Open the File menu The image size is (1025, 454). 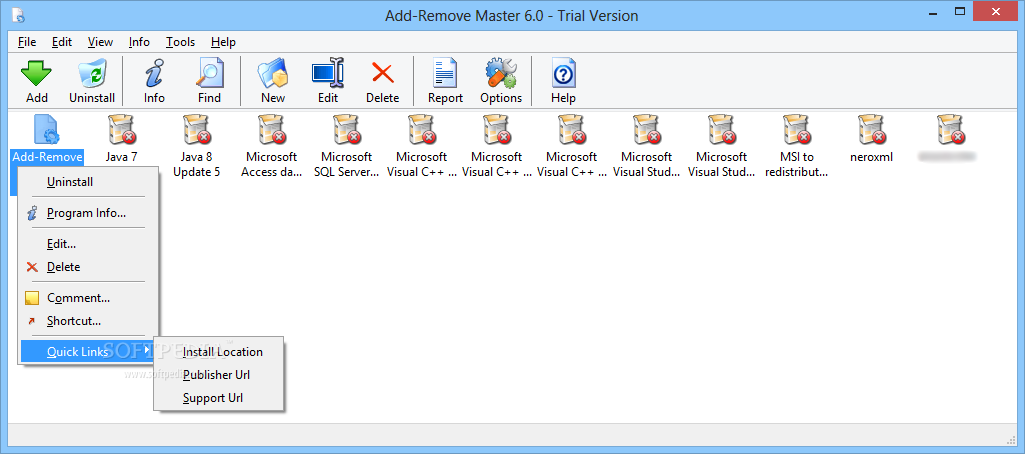27,42
